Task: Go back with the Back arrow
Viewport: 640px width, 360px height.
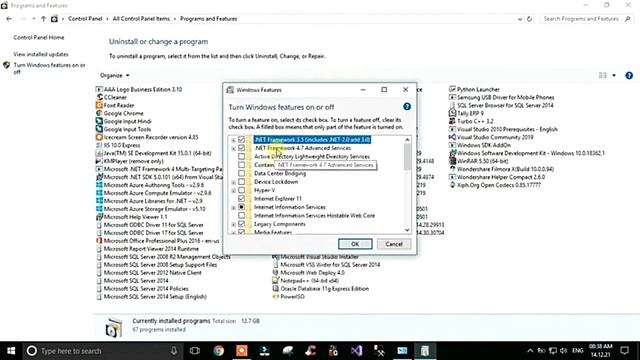Action: 9,19
